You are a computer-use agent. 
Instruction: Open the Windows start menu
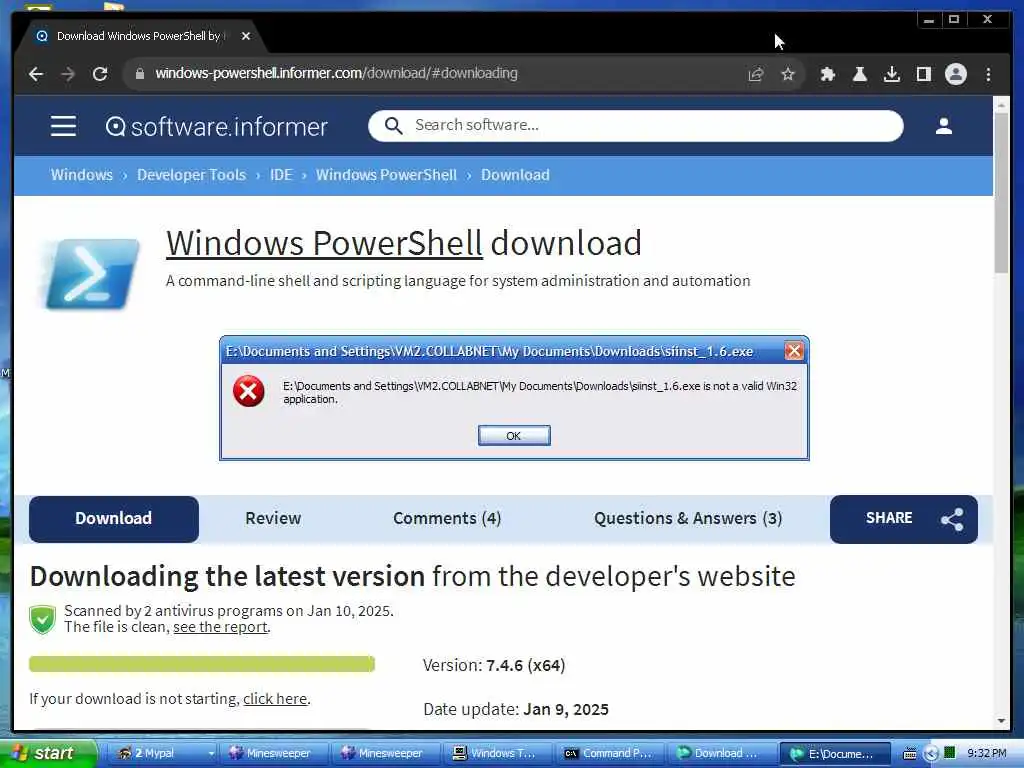pos(48,753)
